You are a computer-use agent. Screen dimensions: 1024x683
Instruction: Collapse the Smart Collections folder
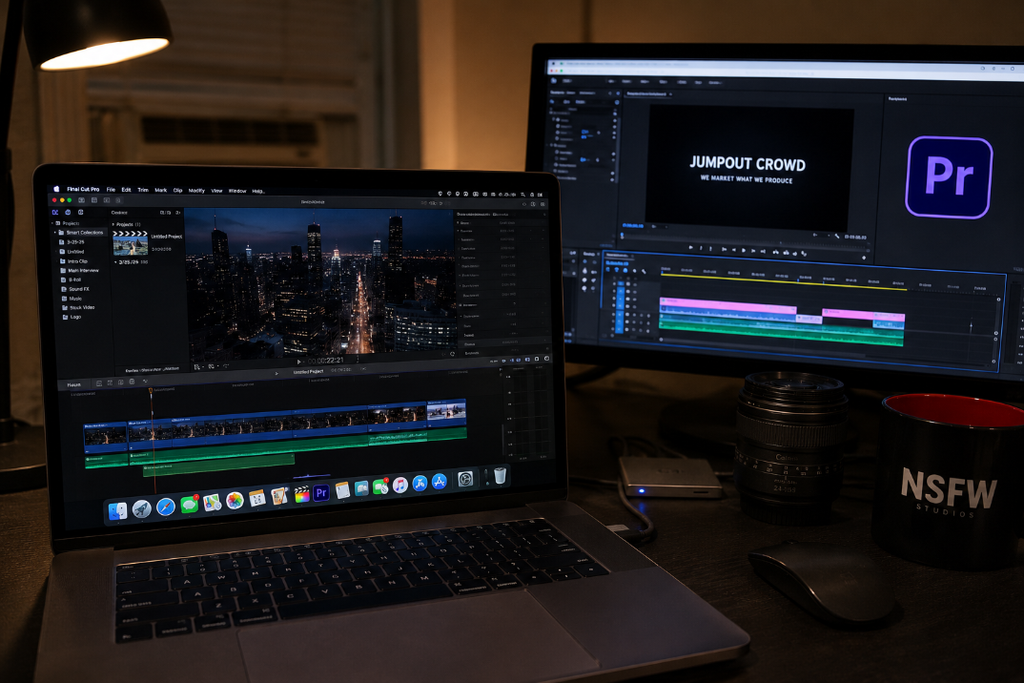point(55,232)
